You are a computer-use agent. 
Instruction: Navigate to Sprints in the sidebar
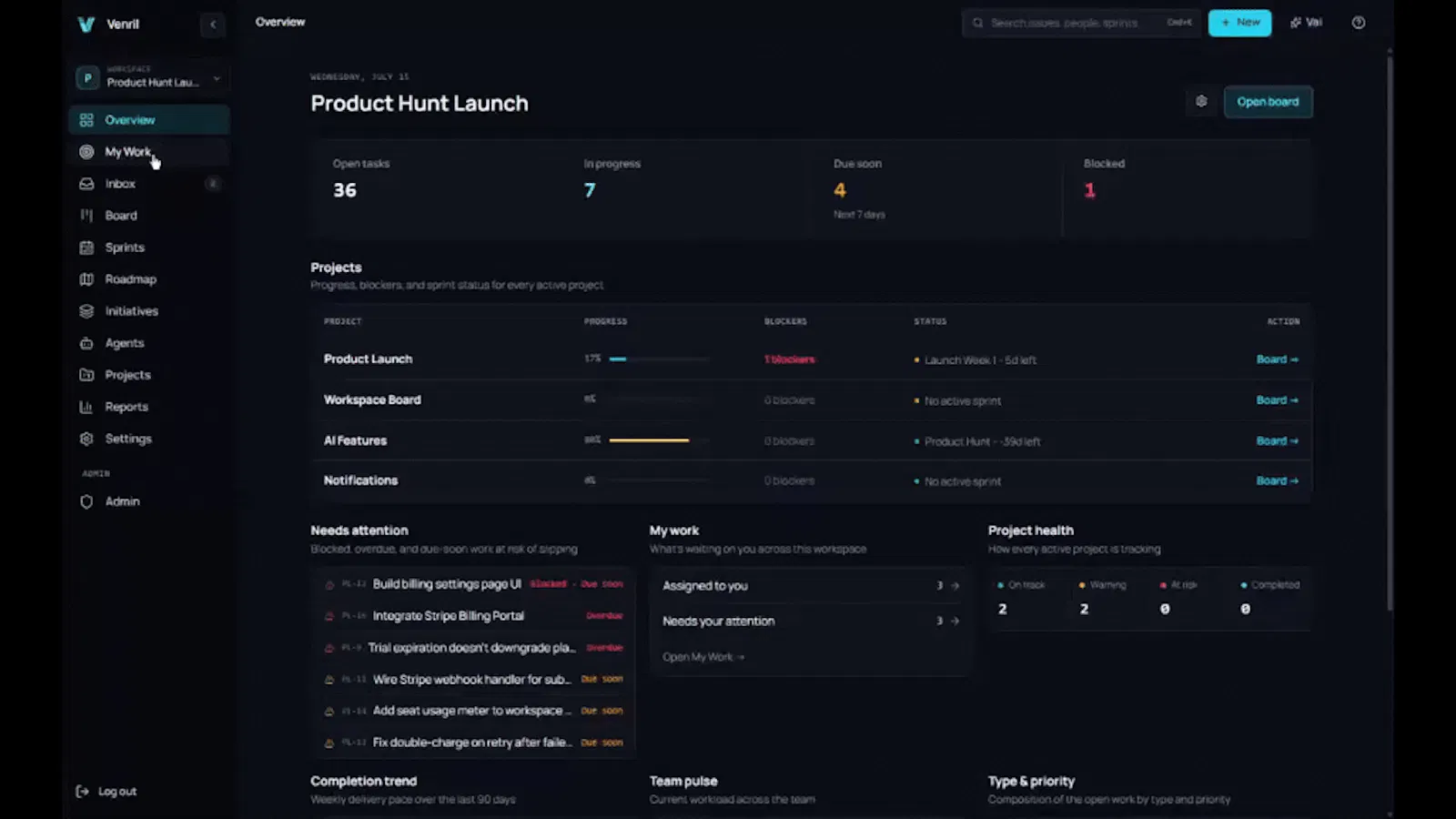point(149,248)
